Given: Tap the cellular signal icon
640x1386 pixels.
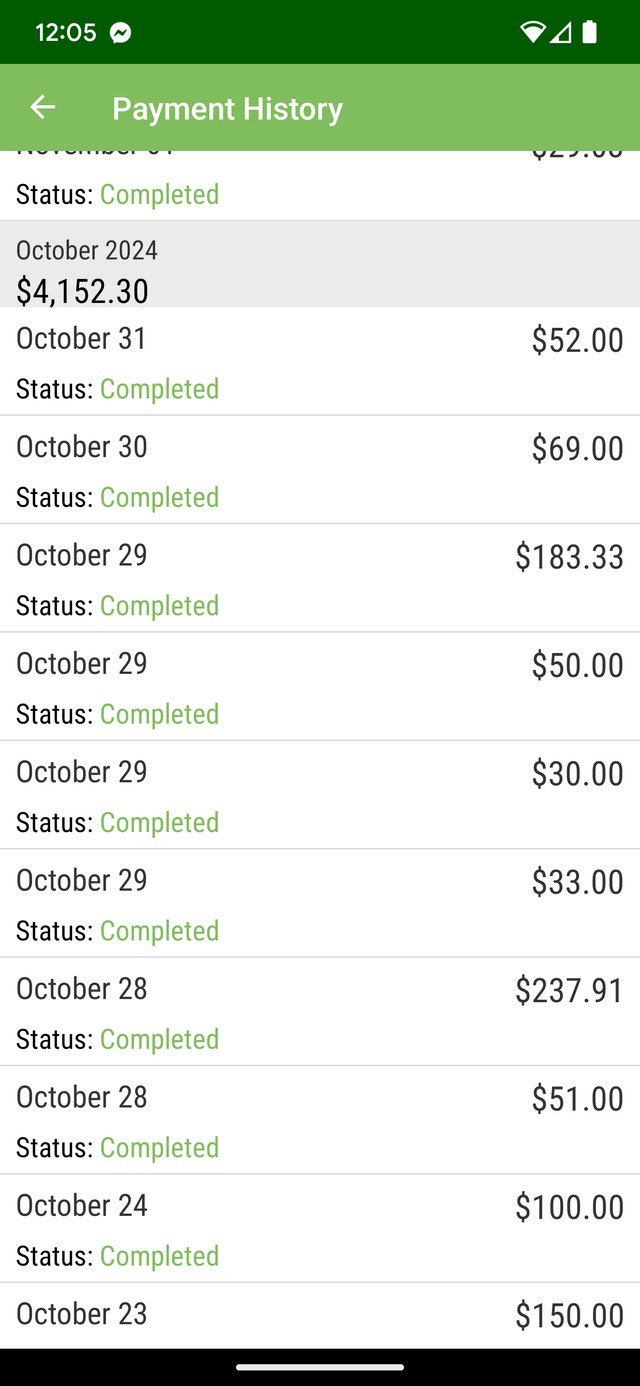Looking at the screenshot, I should pos(561,33).
